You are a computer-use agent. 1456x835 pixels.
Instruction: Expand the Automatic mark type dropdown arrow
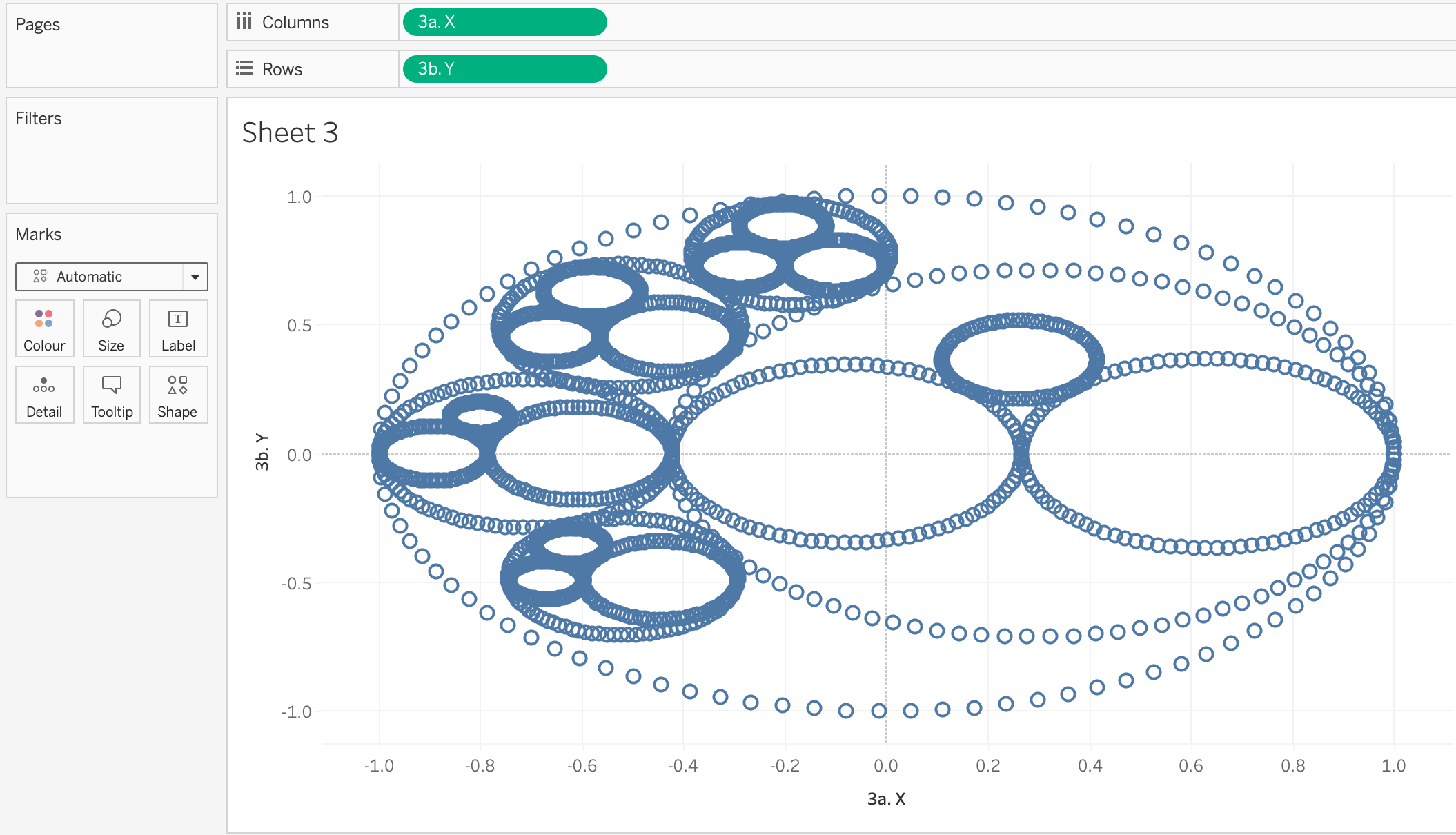(195, 277)
